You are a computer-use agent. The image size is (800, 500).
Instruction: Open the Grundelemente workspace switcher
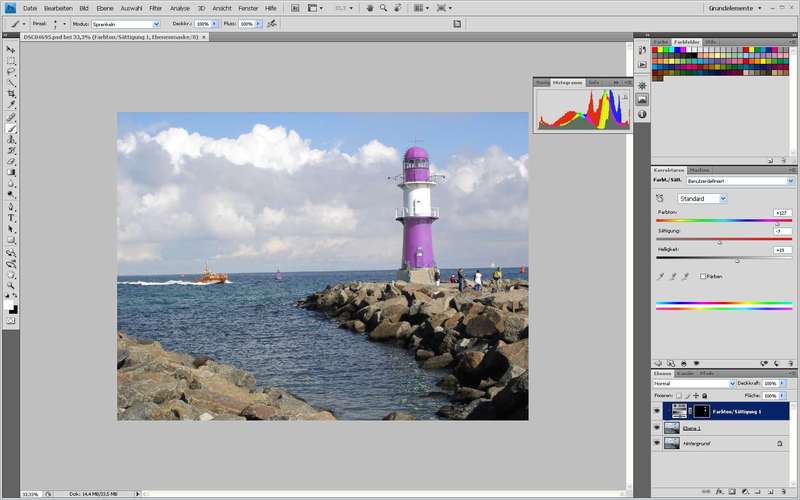(735, 8)
